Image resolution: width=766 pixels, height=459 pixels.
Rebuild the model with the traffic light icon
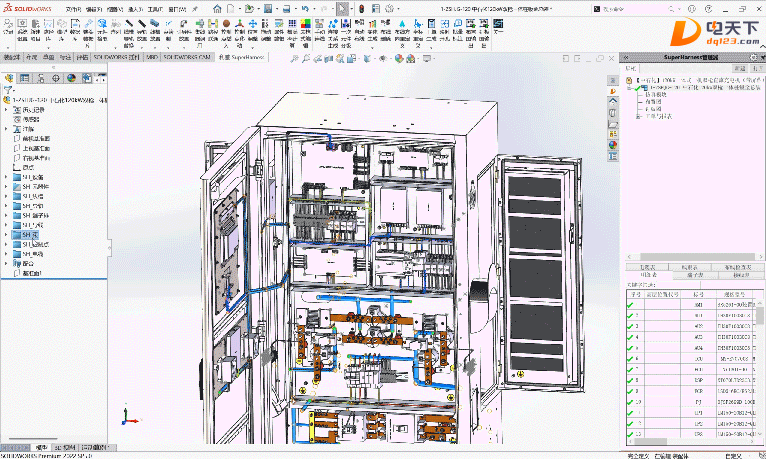click(x=362, y=9)
